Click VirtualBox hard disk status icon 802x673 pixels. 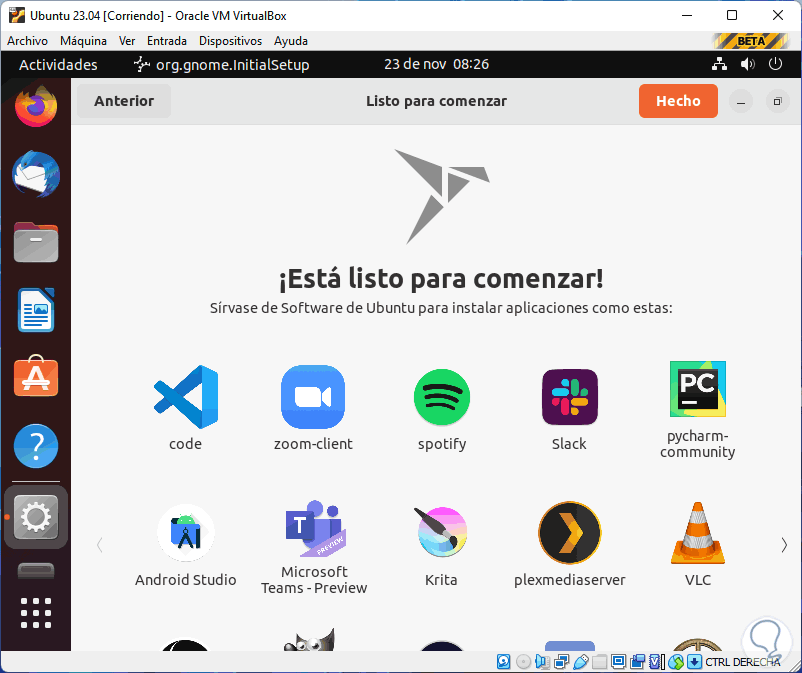[504, 662]
